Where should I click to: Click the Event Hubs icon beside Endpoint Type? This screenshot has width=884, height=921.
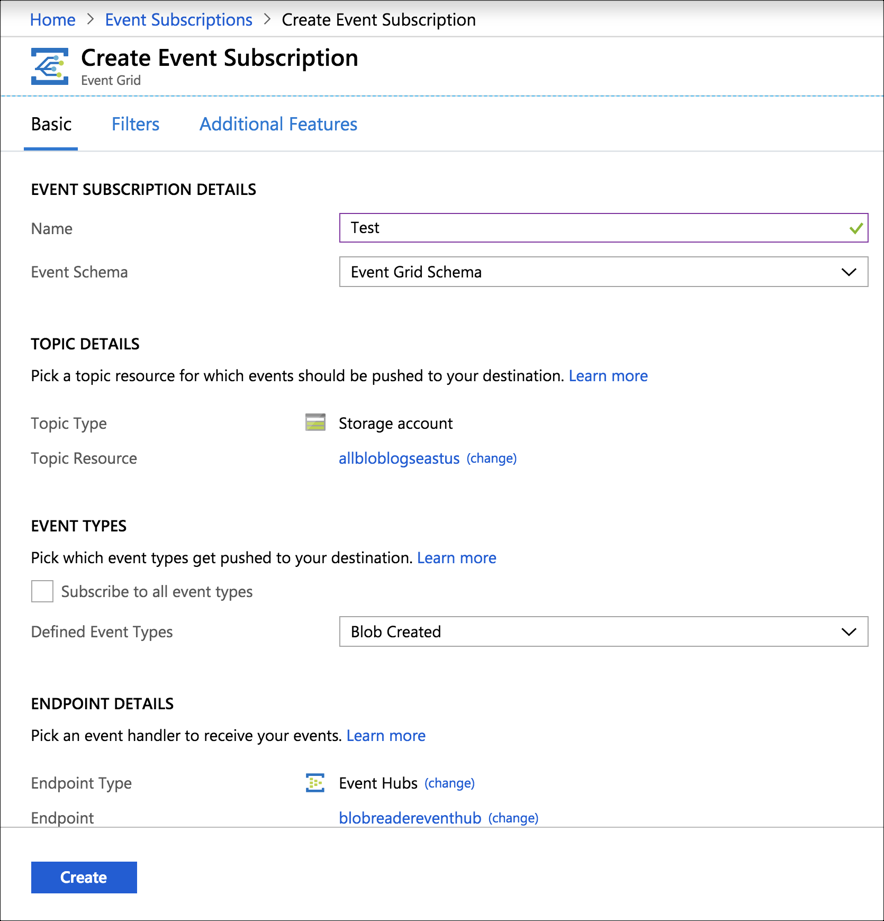(x=315, y=783)
